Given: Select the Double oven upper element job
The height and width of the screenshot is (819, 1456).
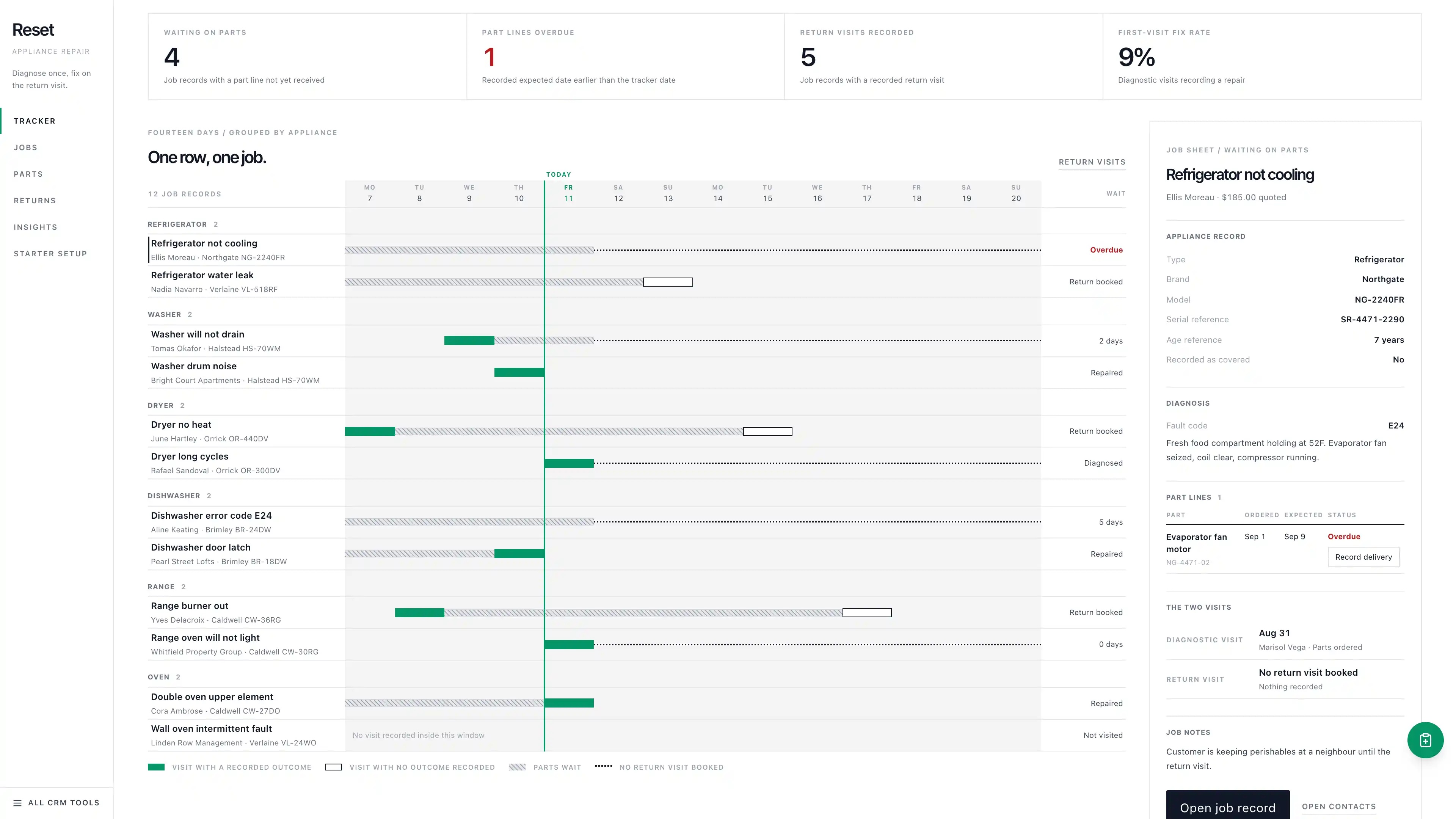Looking at the screenshot, I should pyautogui.click(x=637, y=704).
